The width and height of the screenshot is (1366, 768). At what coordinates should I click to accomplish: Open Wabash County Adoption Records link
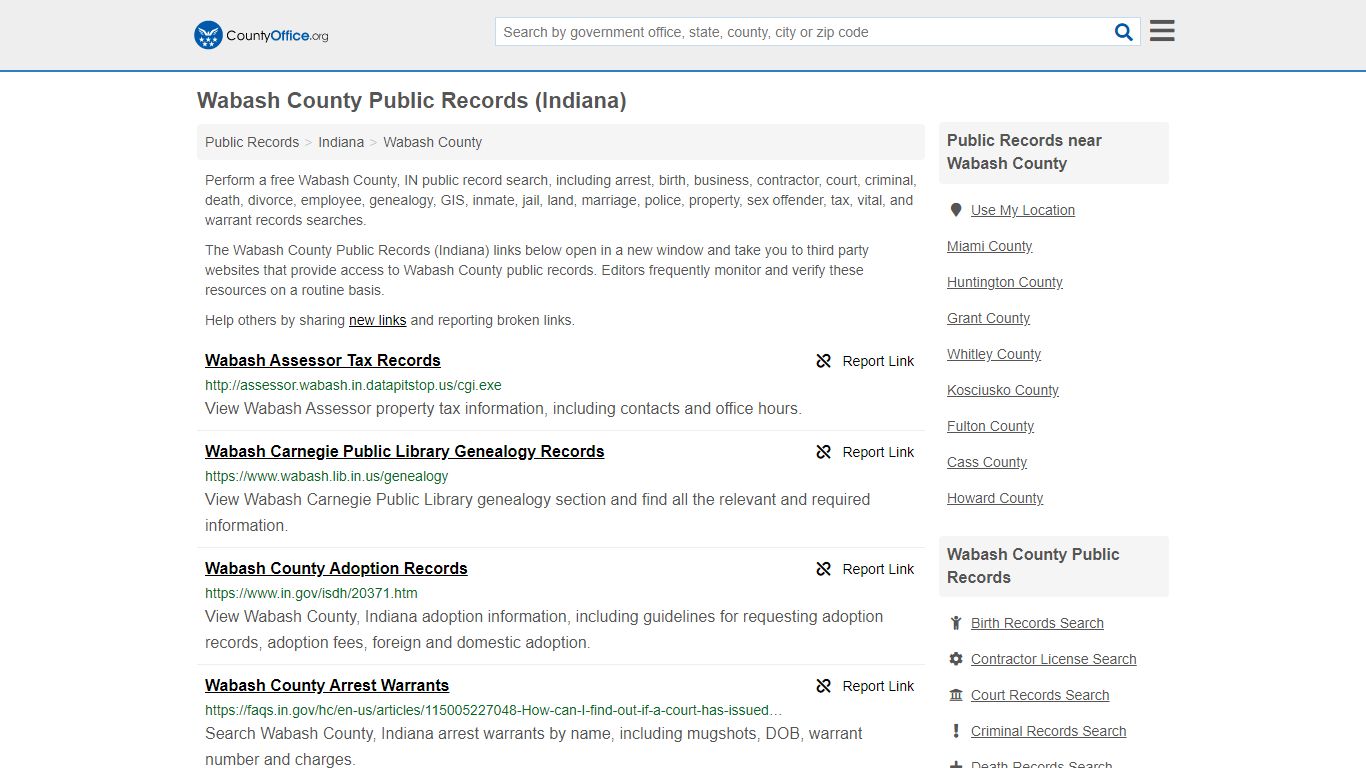coord(336,568)
